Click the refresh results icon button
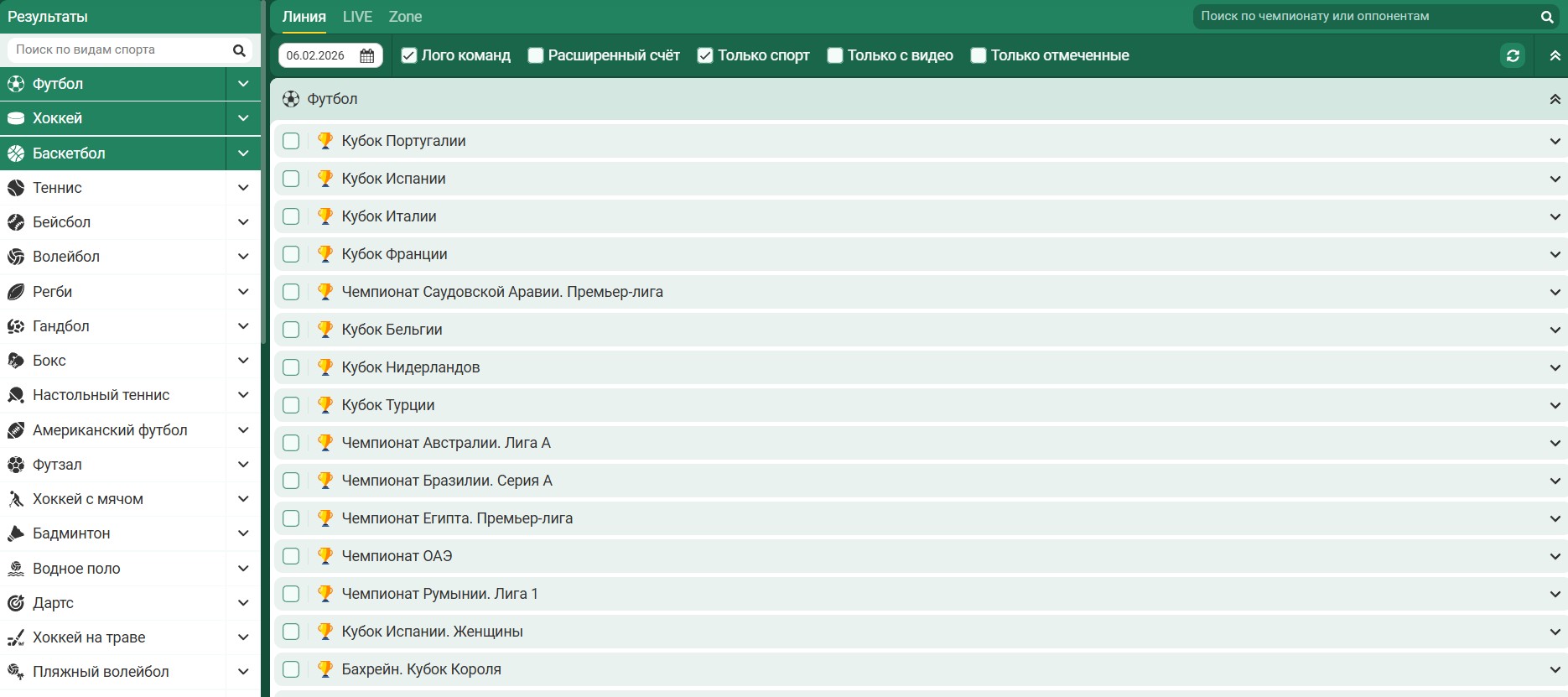This screenshot has height=697, width=1568. [x=1513, y=55]
